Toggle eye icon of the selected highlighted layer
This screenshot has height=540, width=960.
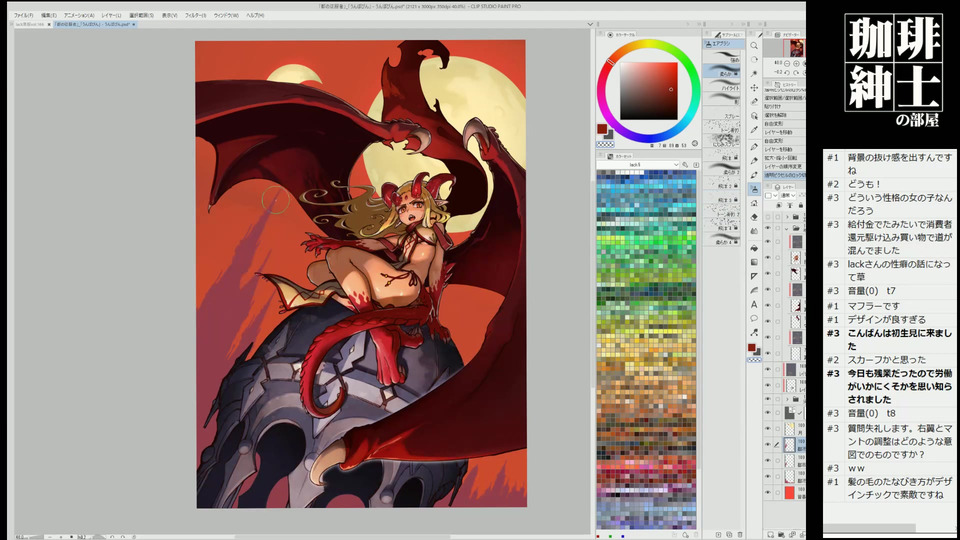768,444
